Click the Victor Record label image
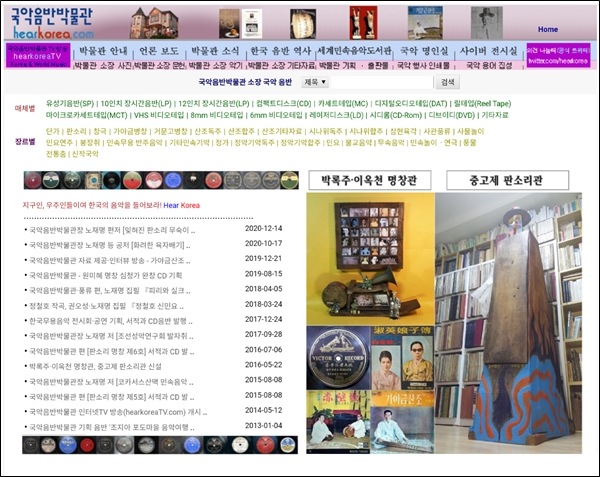Screen dimensions: 600x477 pos(338,358)
